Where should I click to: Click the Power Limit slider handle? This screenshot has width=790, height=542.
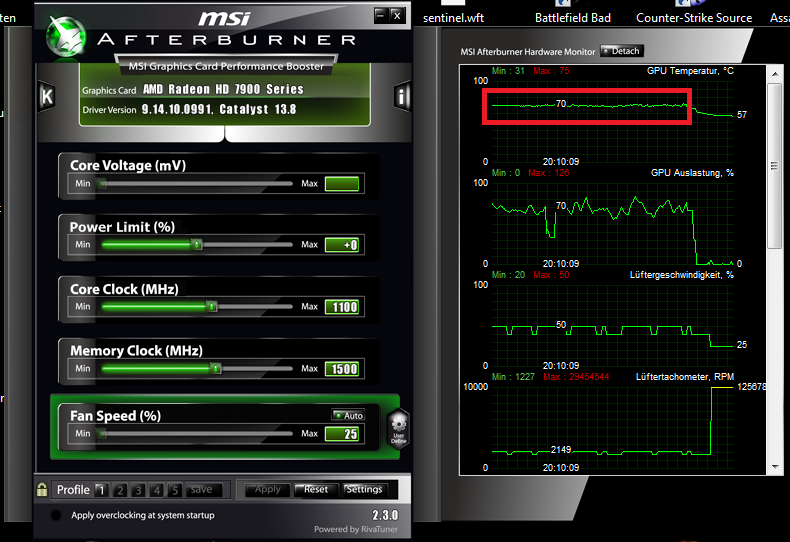pos(197,245)
